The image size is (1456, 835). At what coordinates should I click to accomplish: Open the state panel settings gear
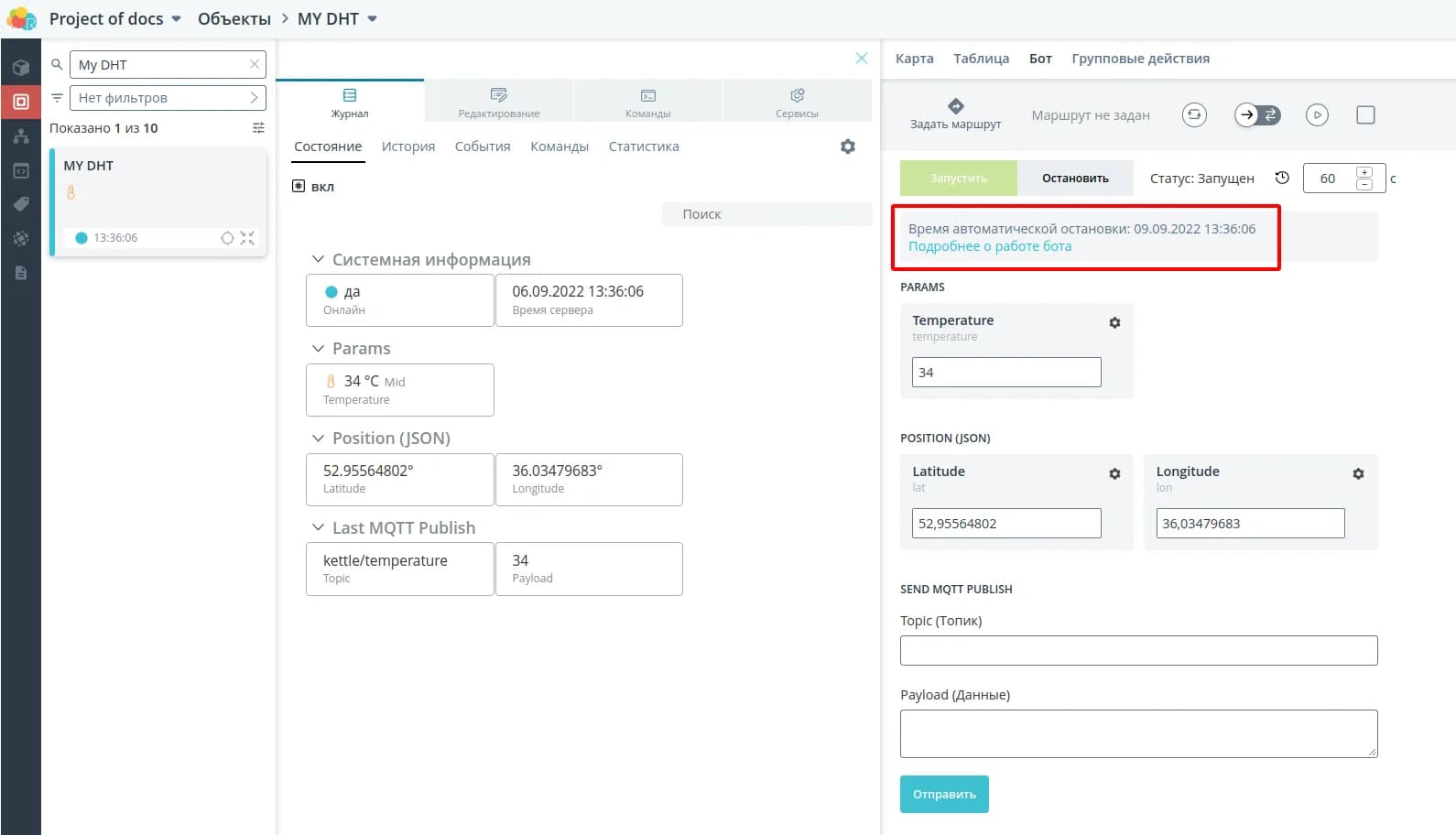pyautogui.click(x=848, y=146)
